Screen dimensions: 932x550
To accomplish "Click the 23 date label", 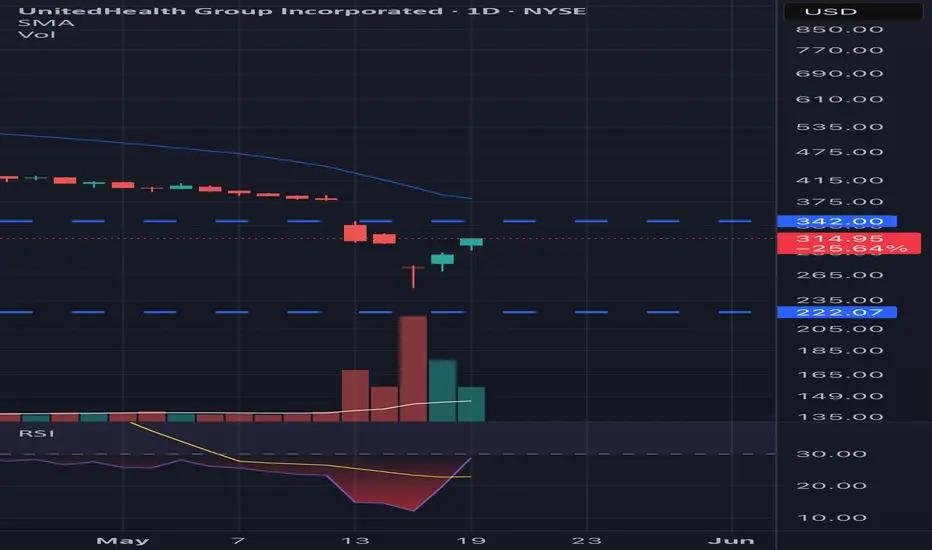I will point(587,540).
